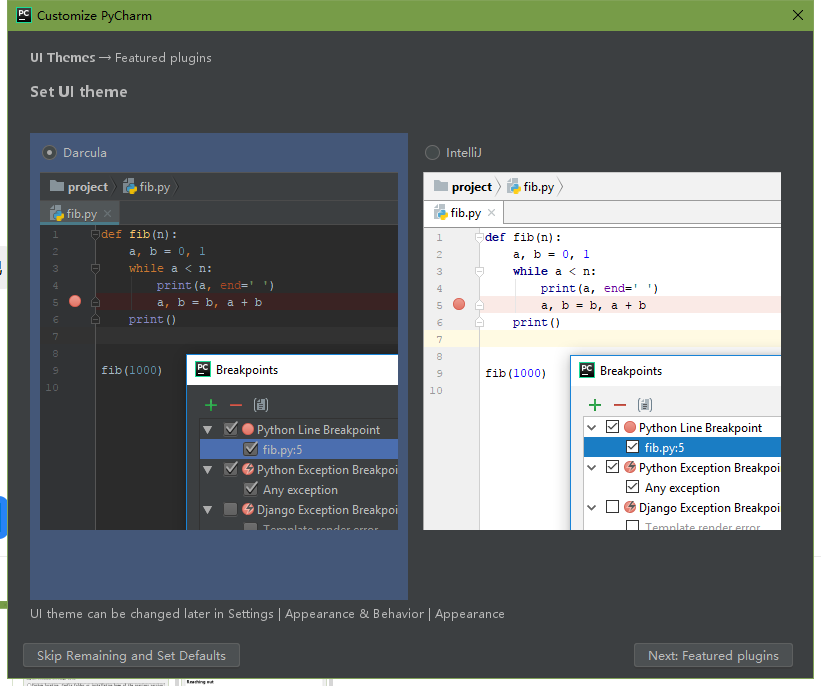Toggle Django Exception Breakpoint checkbox in IntelliJ preview

point(613,506)
